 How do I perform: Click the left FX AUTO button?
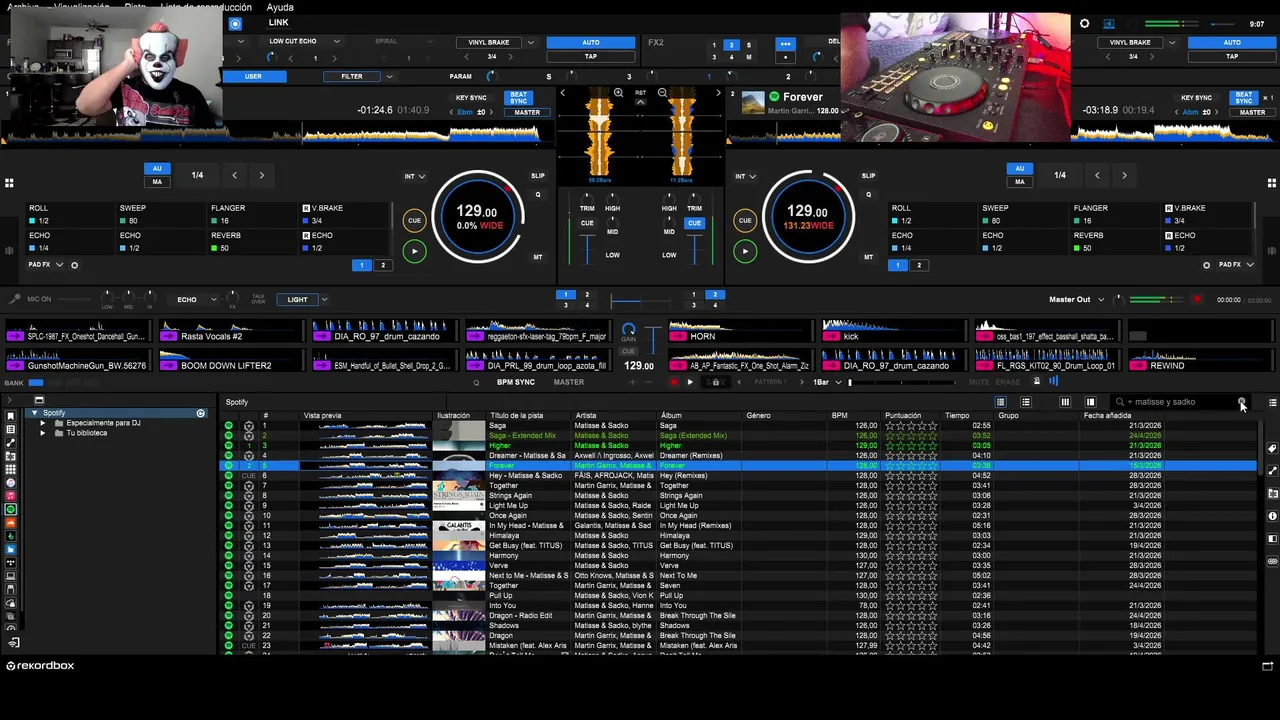pyautogui.click(x=591, y=42)
